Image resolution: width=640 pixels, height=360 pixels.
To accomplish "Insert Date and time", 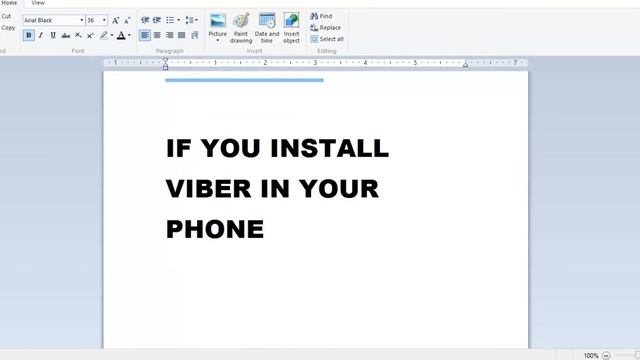I will [x=267, y=28].
